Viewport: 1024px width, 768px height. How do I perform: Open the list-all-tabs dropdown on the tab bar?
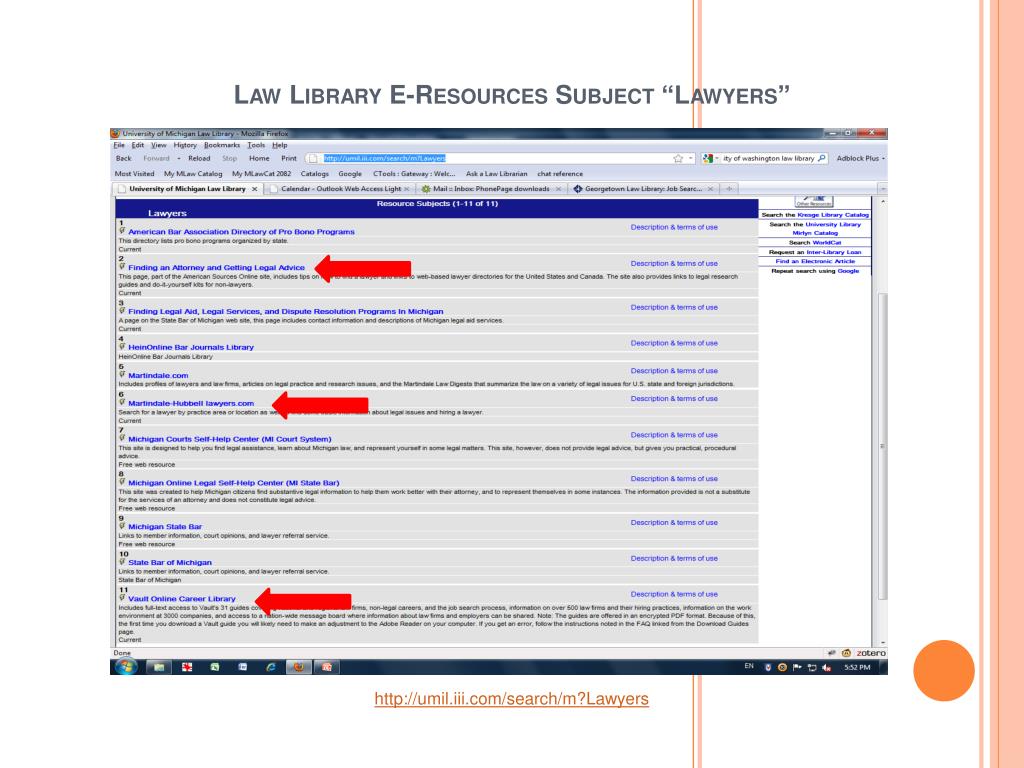[882, 189]
